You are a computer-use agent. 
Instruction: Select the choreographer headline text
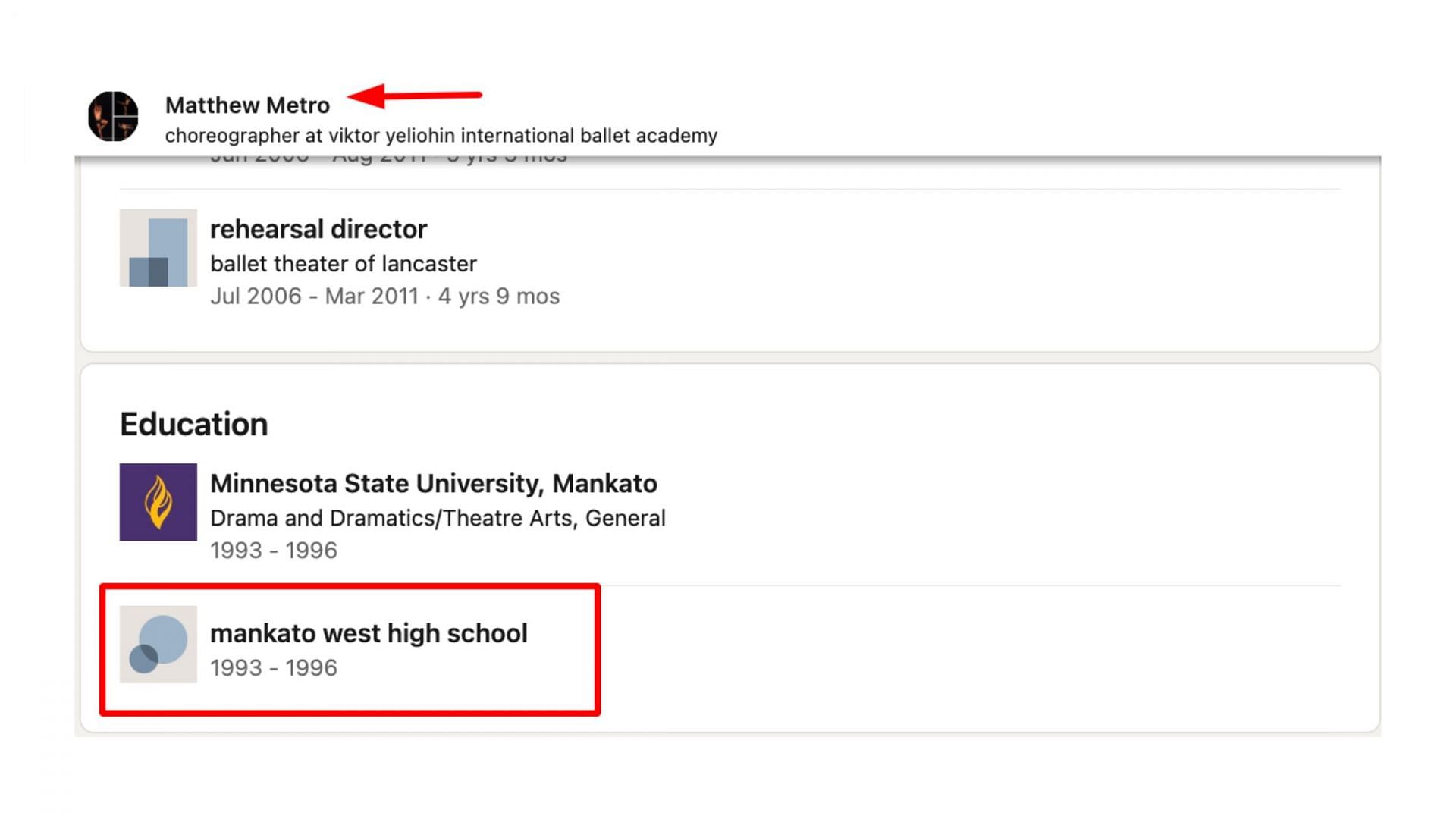click(441, 136)
